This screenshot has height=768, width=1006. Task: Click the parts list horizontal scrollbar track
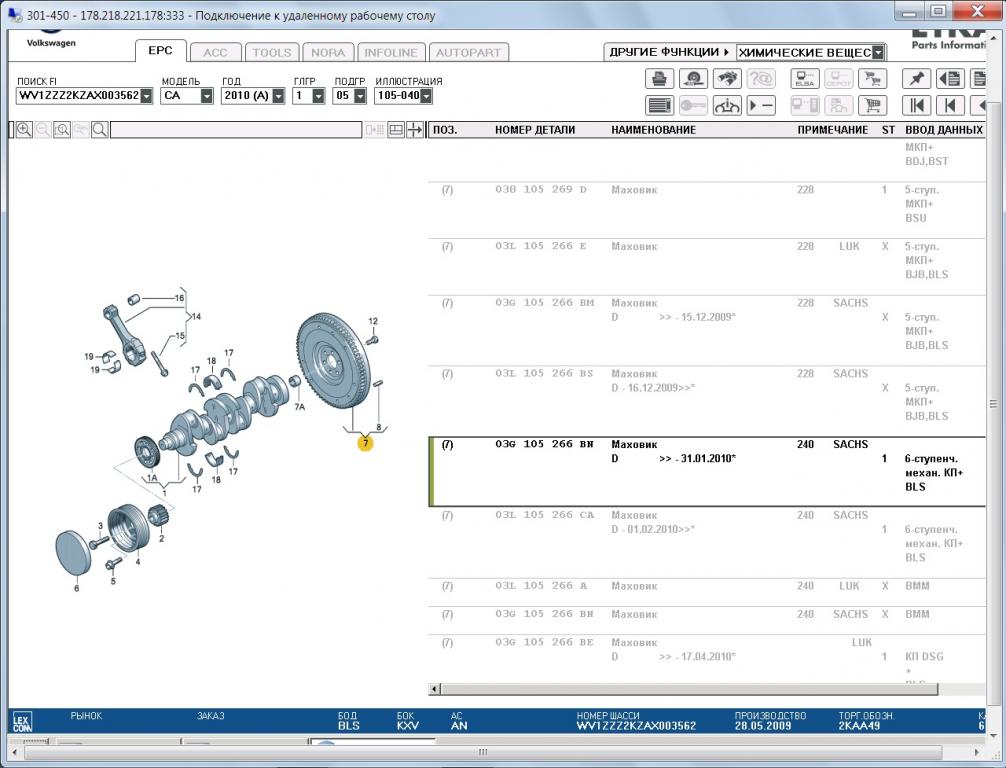pyautogui.click(x=689, y=689)
